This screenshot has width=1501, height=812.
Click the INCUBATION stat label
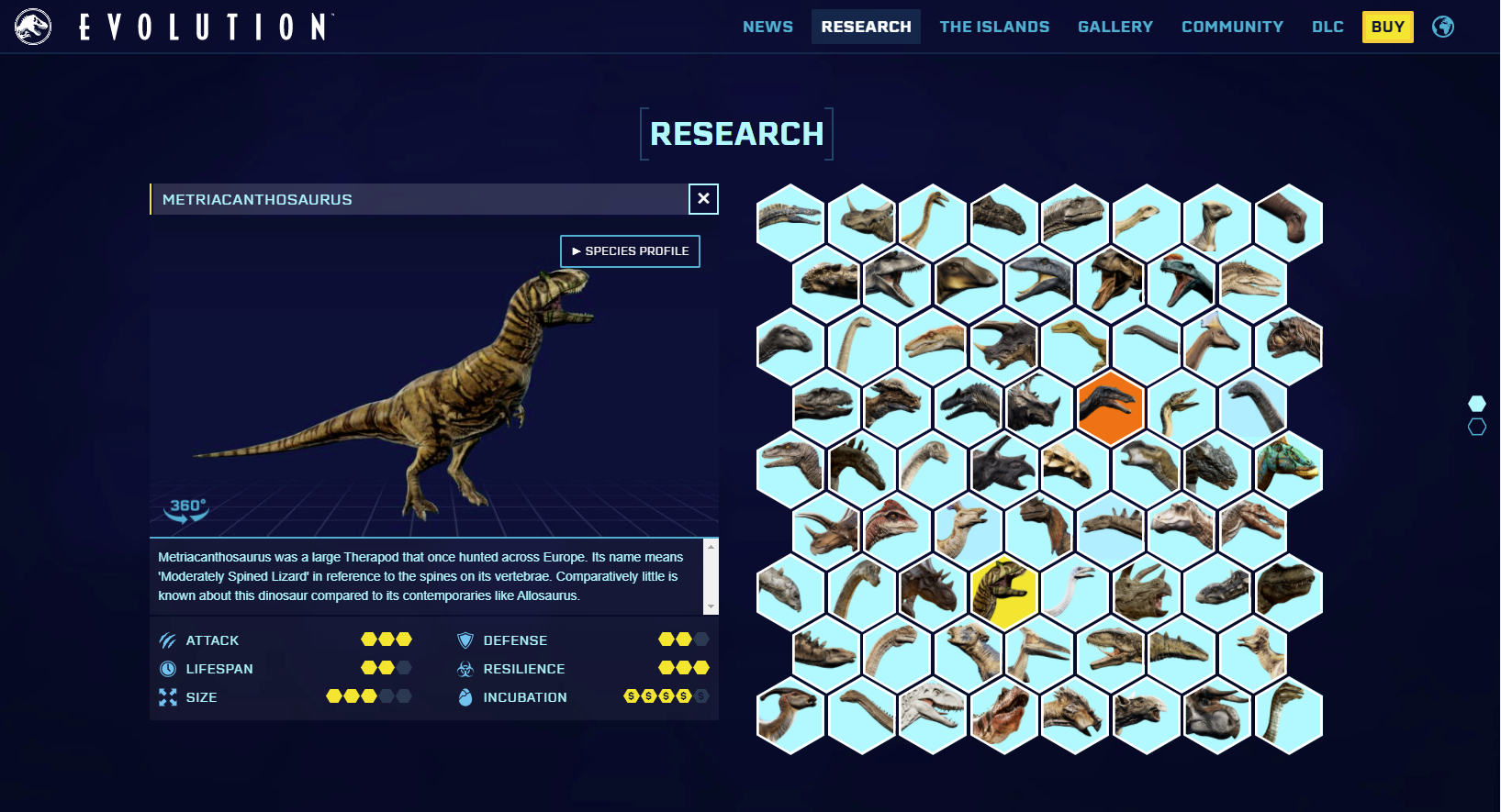(525, 697)
